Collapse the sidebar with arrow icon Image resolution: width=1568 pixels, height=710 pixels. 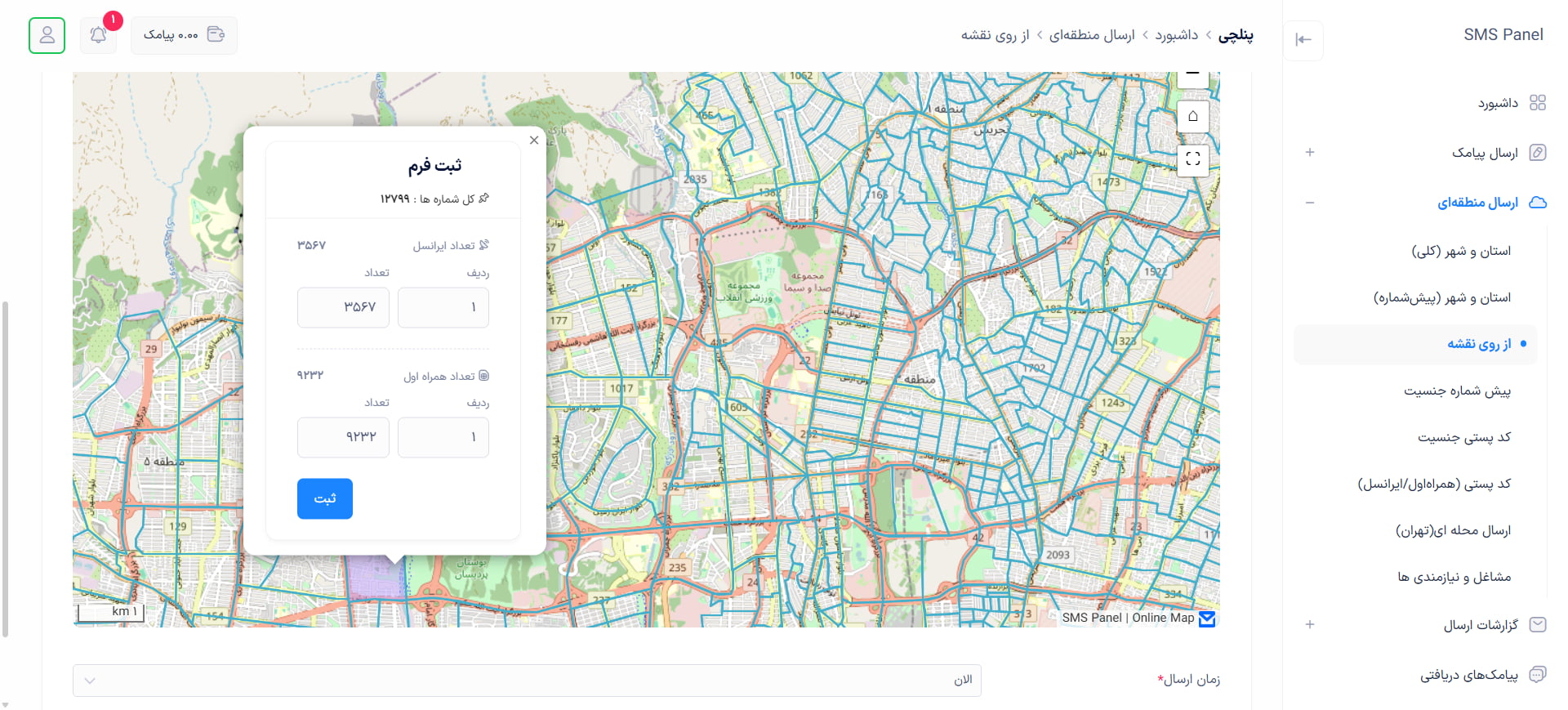pos(1303,39)
